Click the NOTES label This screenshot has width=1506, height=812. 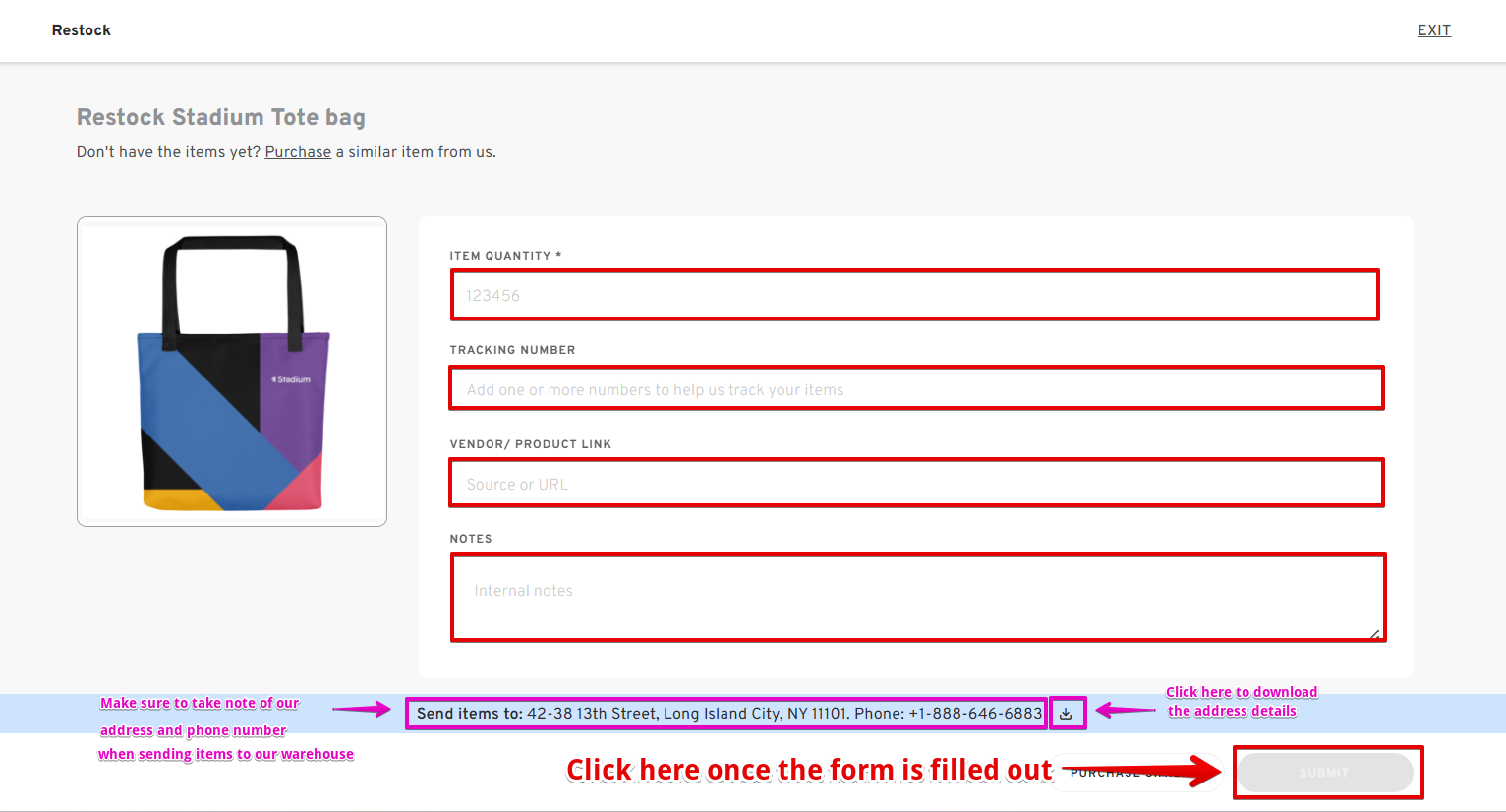pos(471,539)
